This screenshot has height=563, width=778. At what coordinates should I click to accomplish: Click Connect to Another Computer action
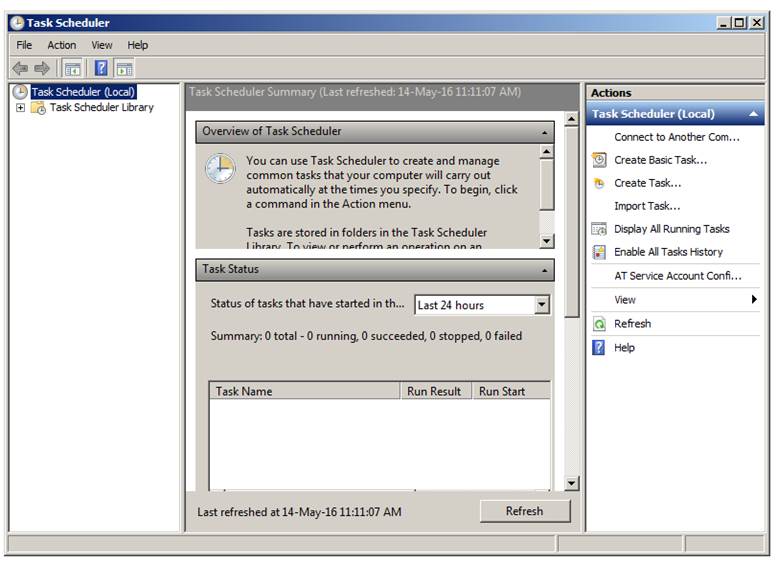[677, 137]
